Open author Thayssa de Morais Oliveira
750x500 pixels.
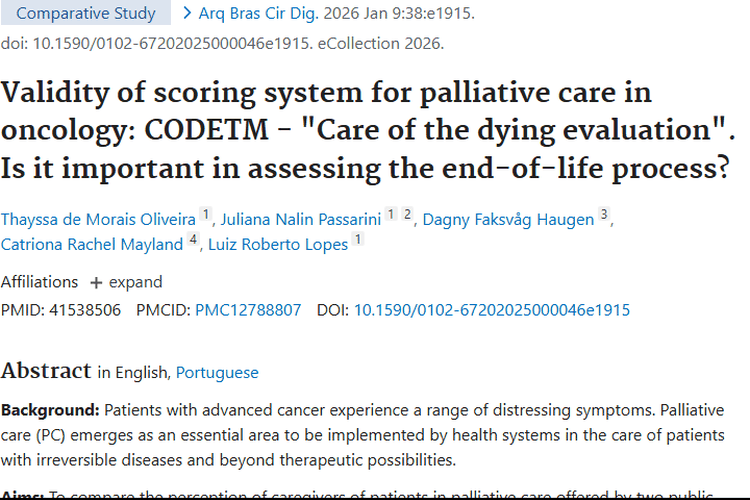click(x=98, y=220)
